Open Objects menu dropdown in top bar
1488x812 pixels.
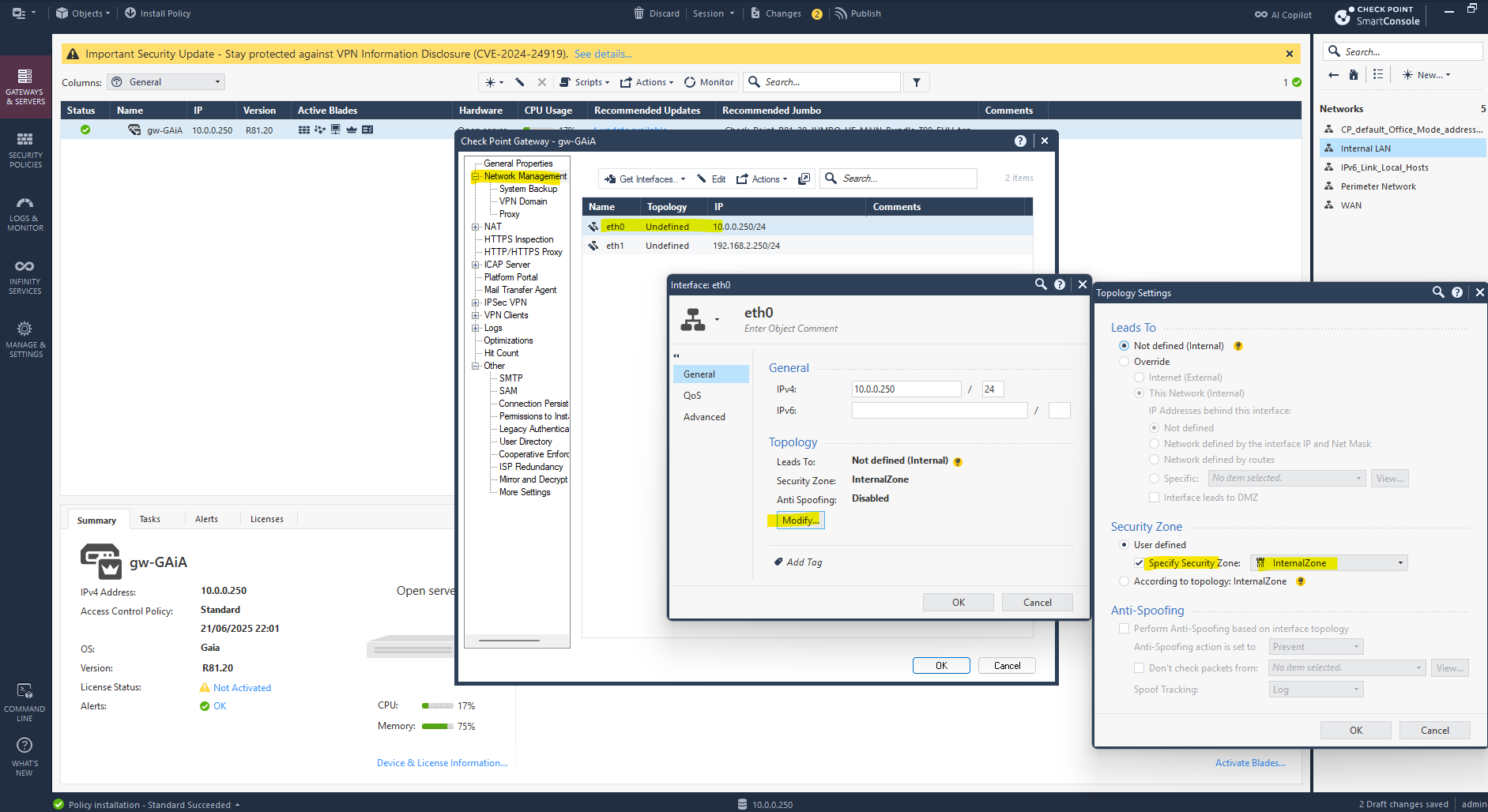[x=83, y=13]
